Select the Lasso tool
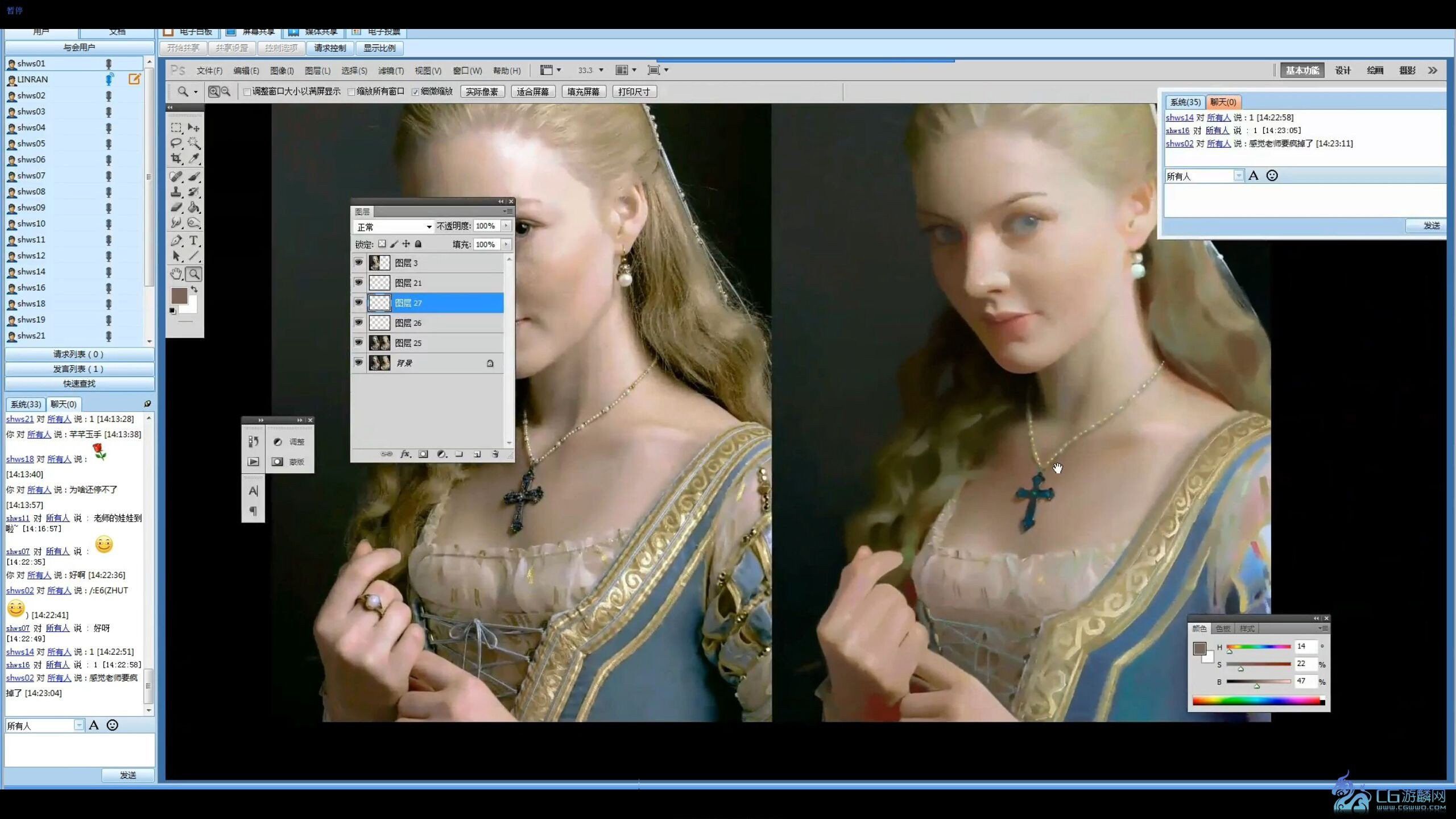The image size is (1456, 819). (x=176, y=143)
